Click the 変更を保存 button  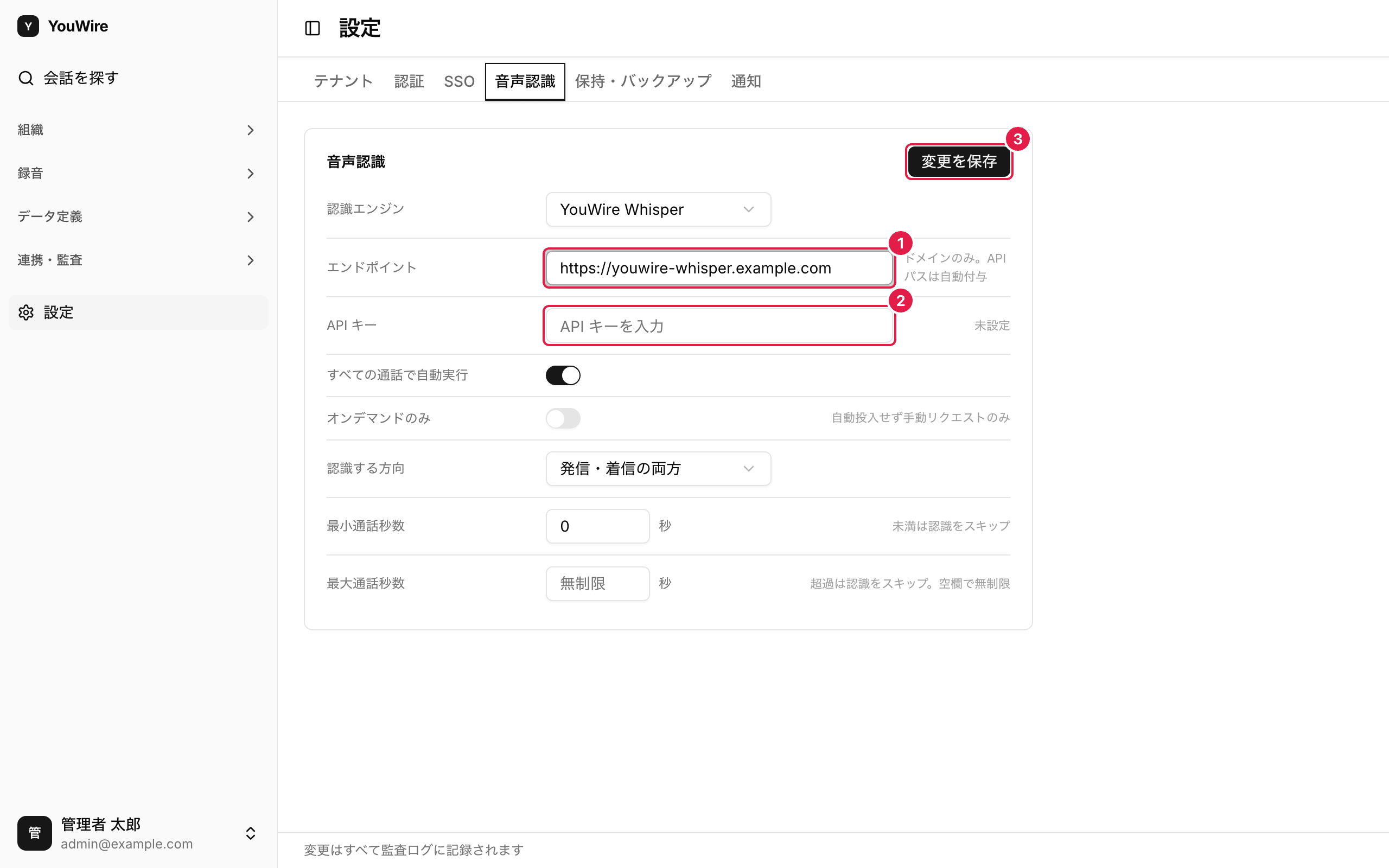click(959, 162)
